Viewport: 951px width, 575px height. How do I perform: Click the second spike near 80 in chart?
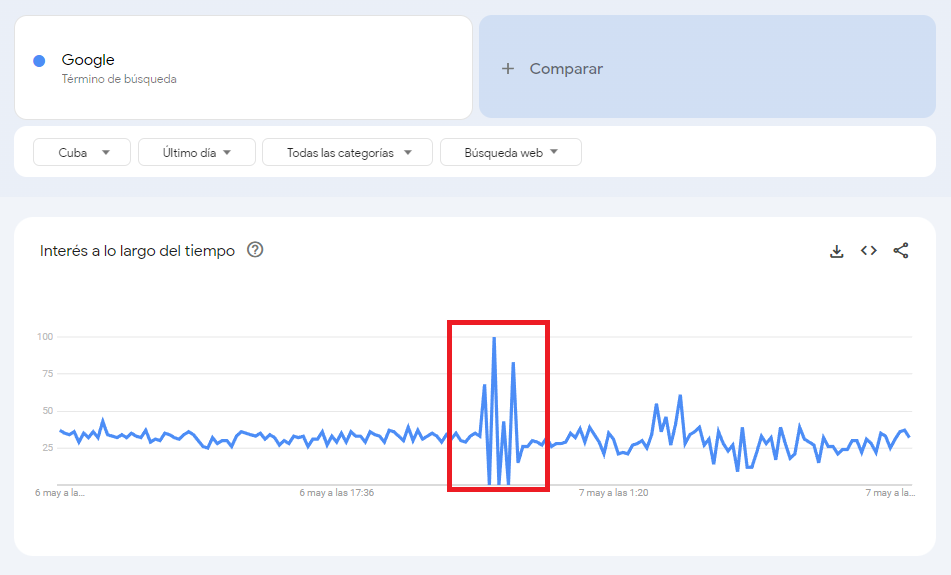tap(513, 363)
